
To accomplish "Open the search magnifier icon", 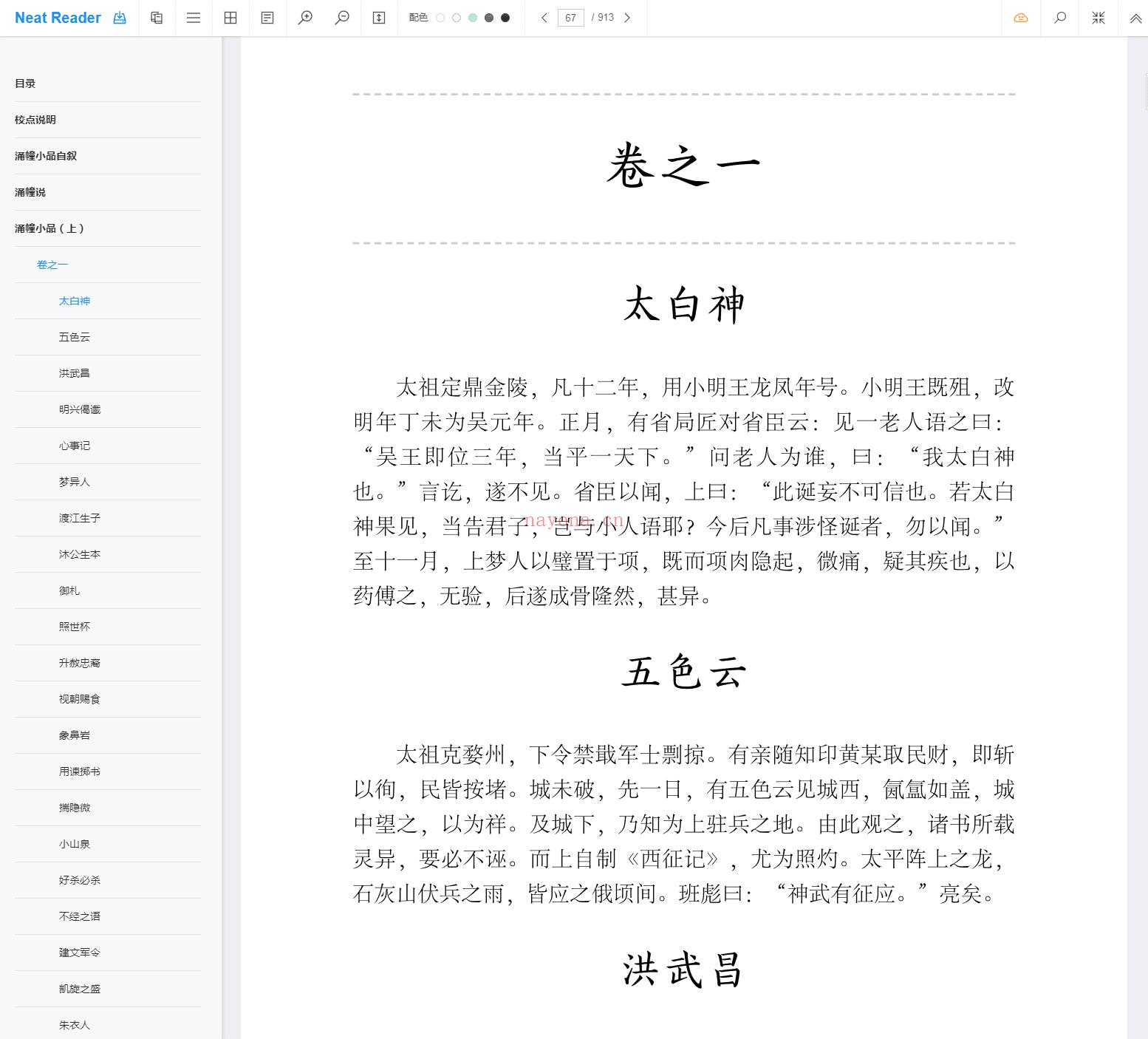I will pos(1060,18).
